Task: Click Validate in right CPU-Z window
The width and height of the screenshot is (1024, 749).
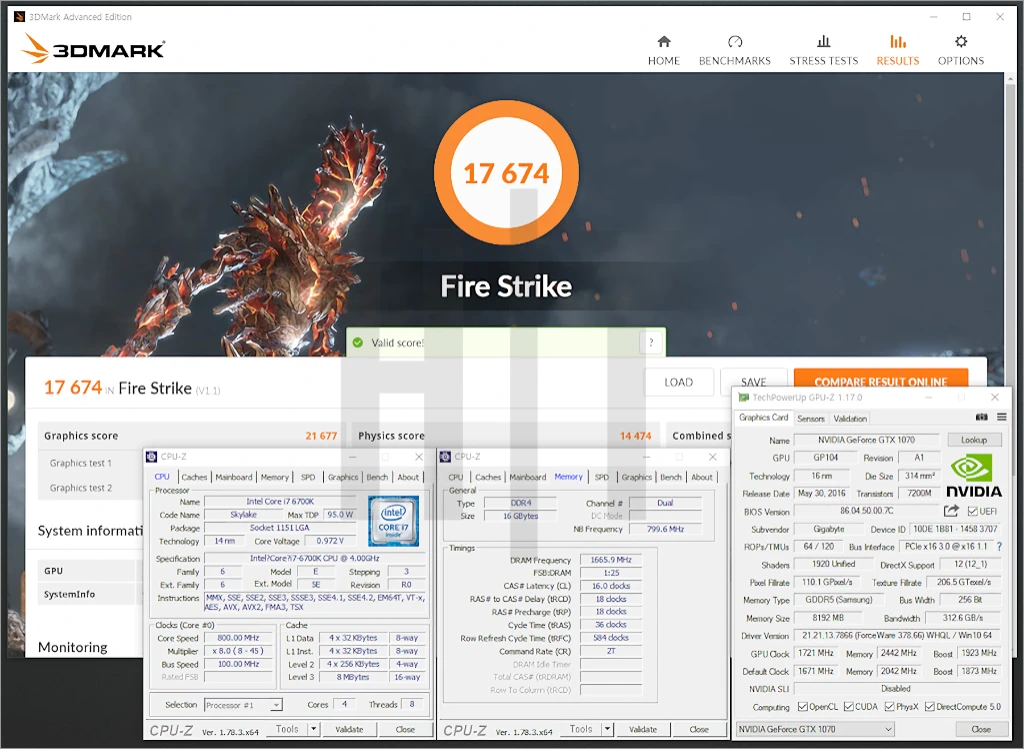Action: tap(643, 729)
